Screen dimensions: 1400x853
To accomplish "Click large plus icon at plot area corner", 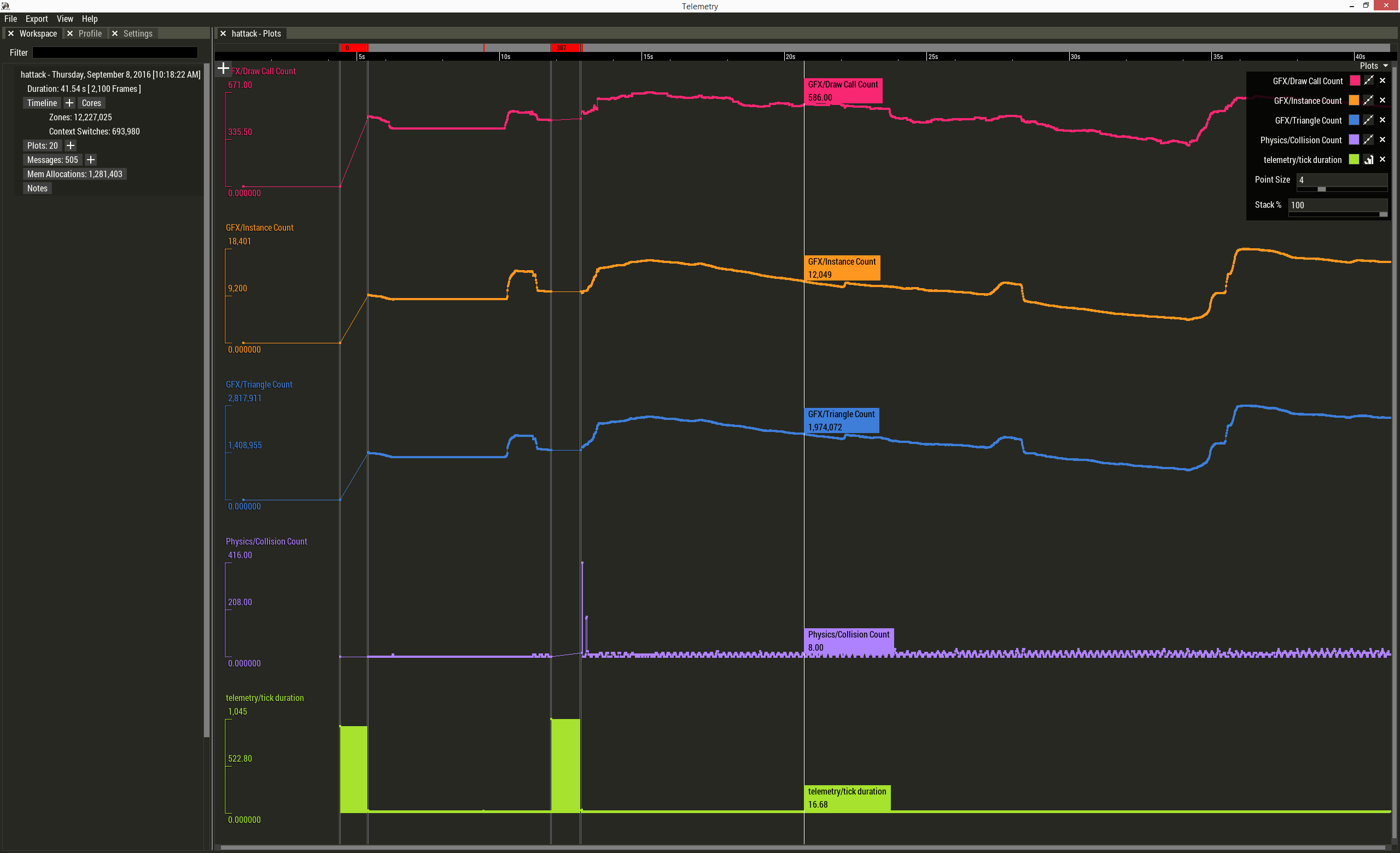I will point(223,69).
